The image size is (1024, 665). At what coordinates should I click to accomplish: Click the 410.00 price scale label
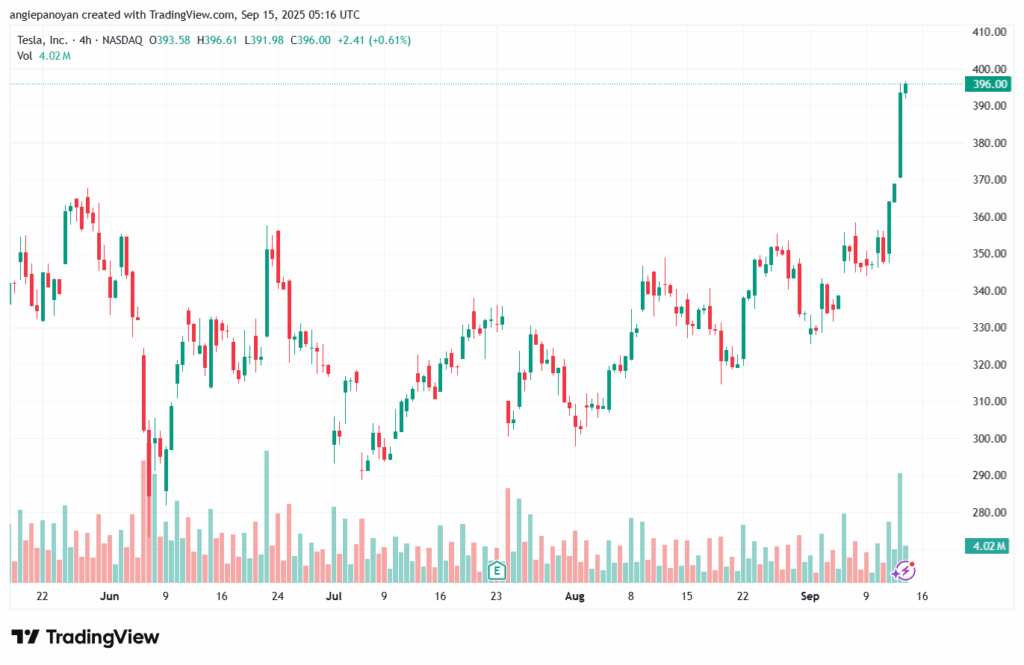[x=989, y=32]
